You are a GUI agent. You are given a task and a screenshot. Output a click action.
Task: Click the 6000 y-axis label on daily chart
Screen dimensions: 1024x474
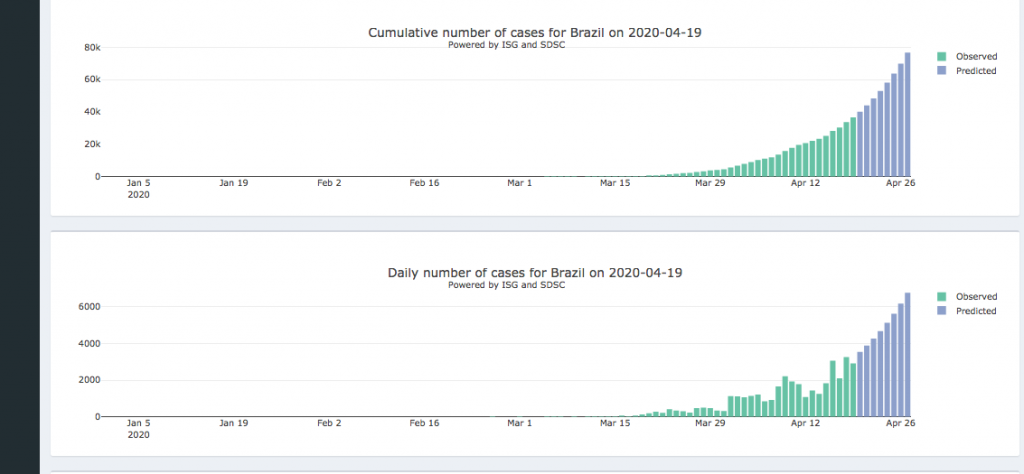coord(86,307)
